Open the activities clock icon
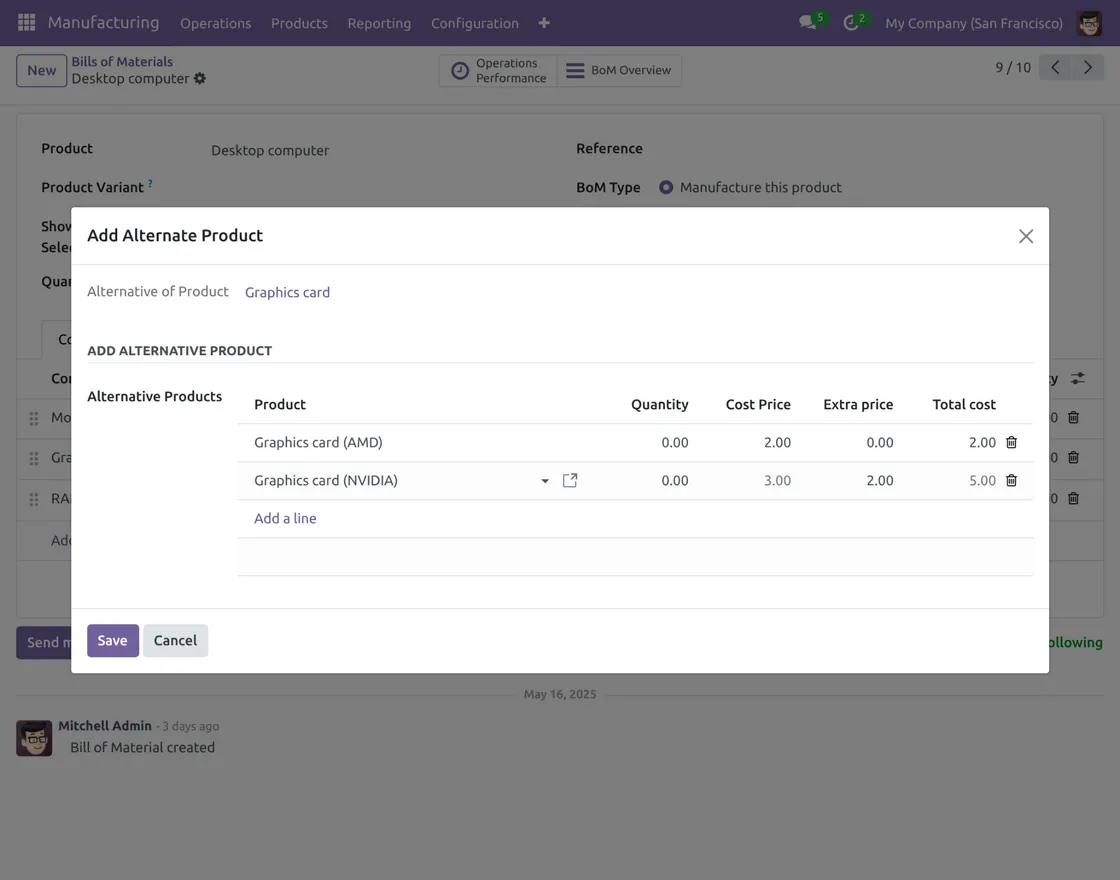The width and height of the screenshot is (1120, 880). click(851, 23)
